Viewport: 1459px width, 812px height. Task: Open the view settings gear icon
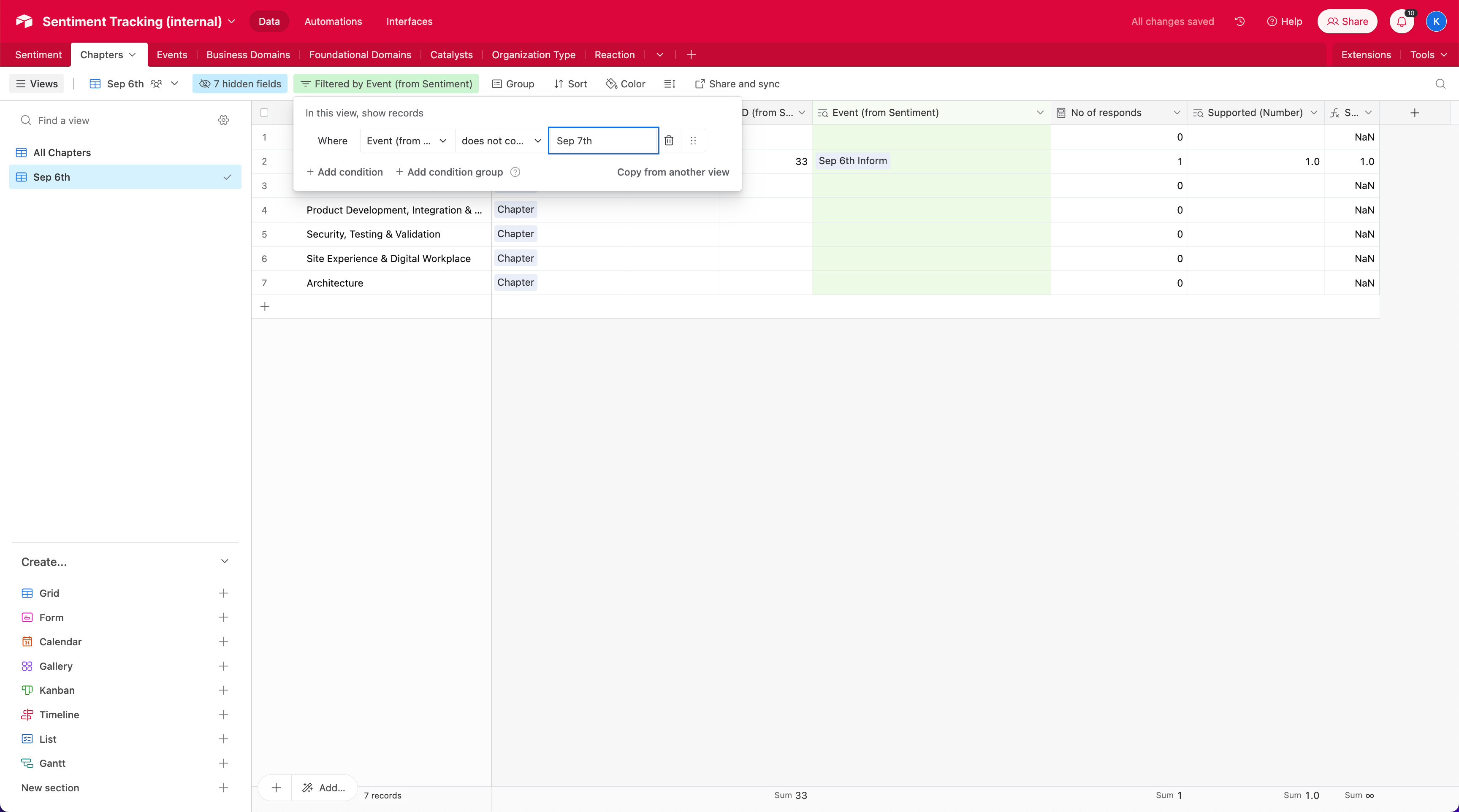[x=224, y=120]
